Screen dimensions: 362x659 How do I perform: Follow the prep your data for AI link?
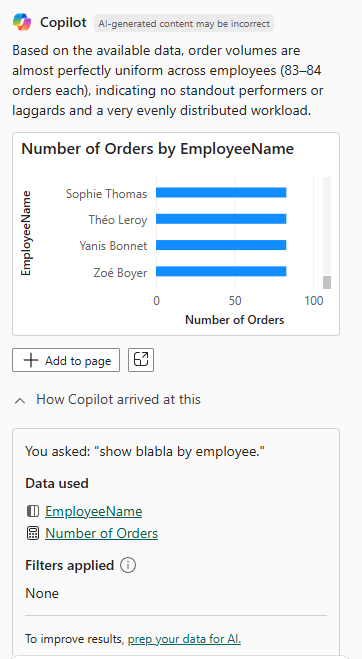[185, 639]
